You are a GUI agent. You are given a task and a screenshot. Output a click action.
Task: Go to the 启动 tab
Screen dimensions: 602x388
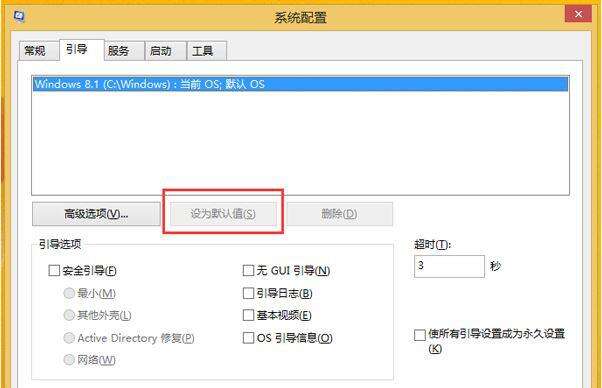(165, 51)
